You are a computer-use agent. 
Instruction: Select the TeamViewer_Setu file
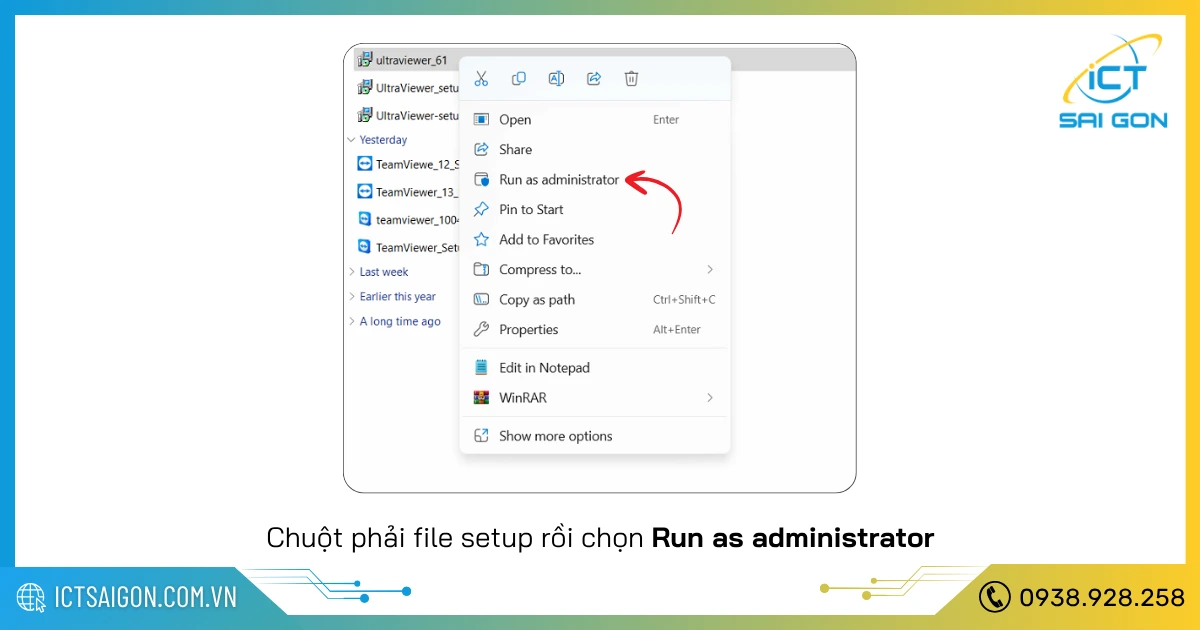pyautogui.click(x=408, y=247)
